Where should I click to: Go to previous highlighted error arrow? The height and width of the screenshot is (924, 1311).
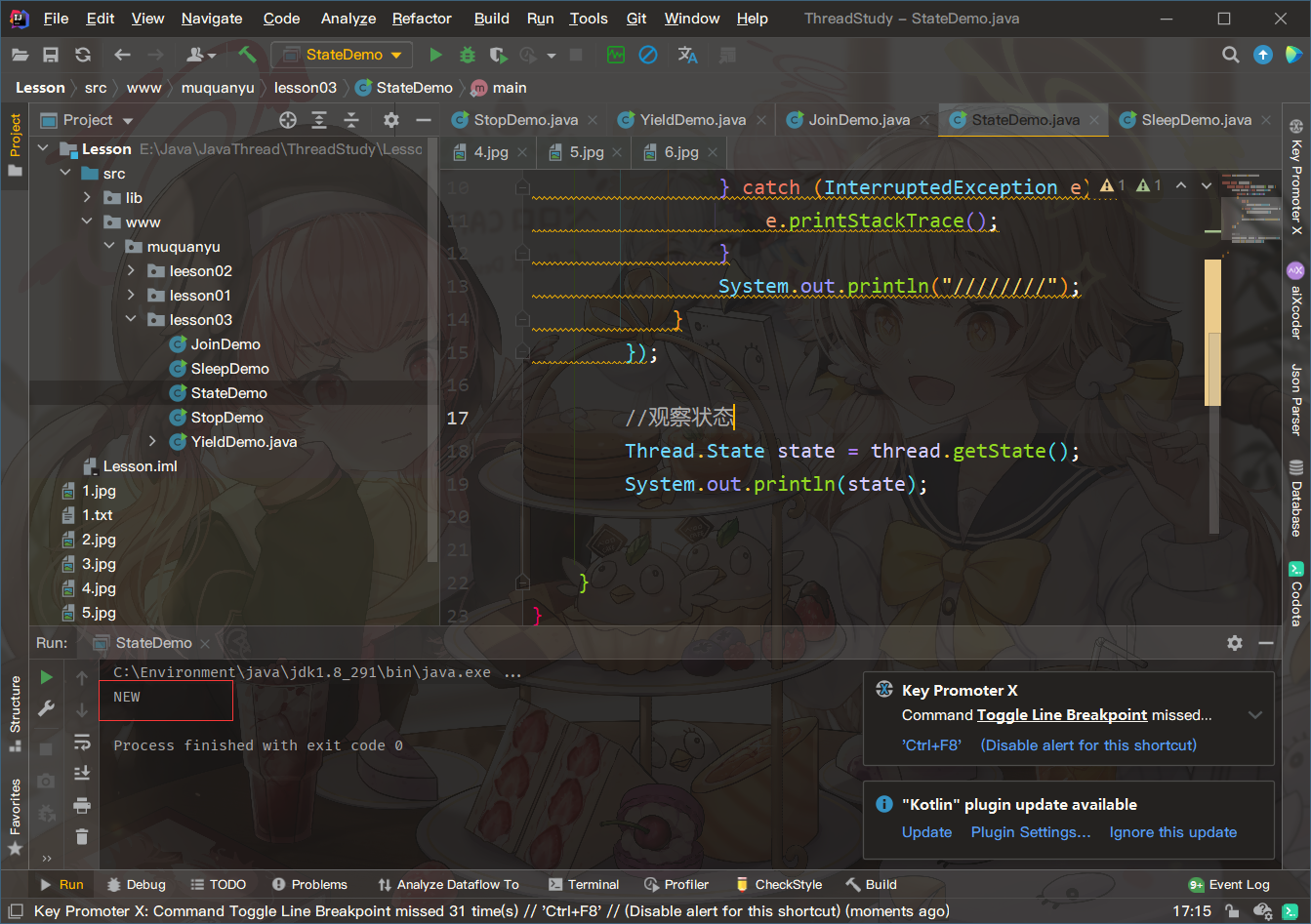pos(1181,185)
